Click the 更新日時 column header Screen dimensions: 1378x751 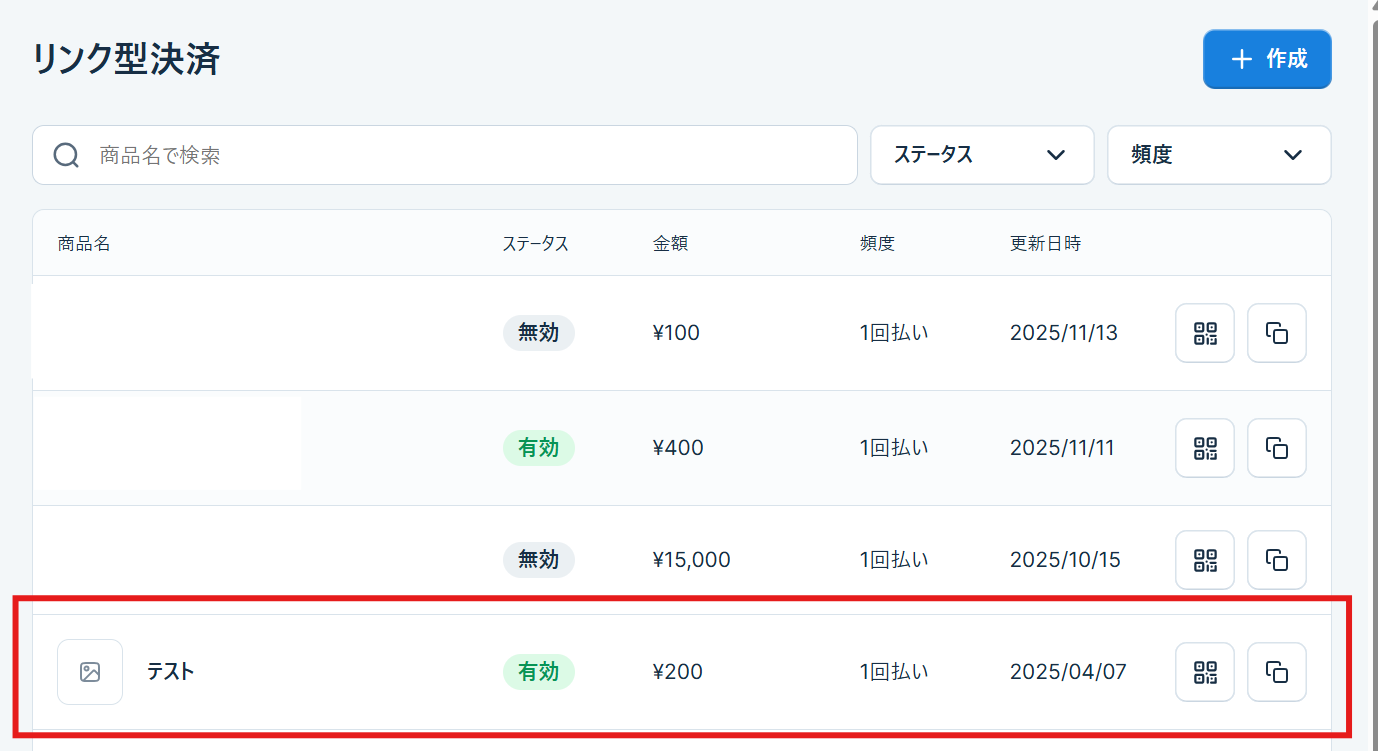[1045, 243]
